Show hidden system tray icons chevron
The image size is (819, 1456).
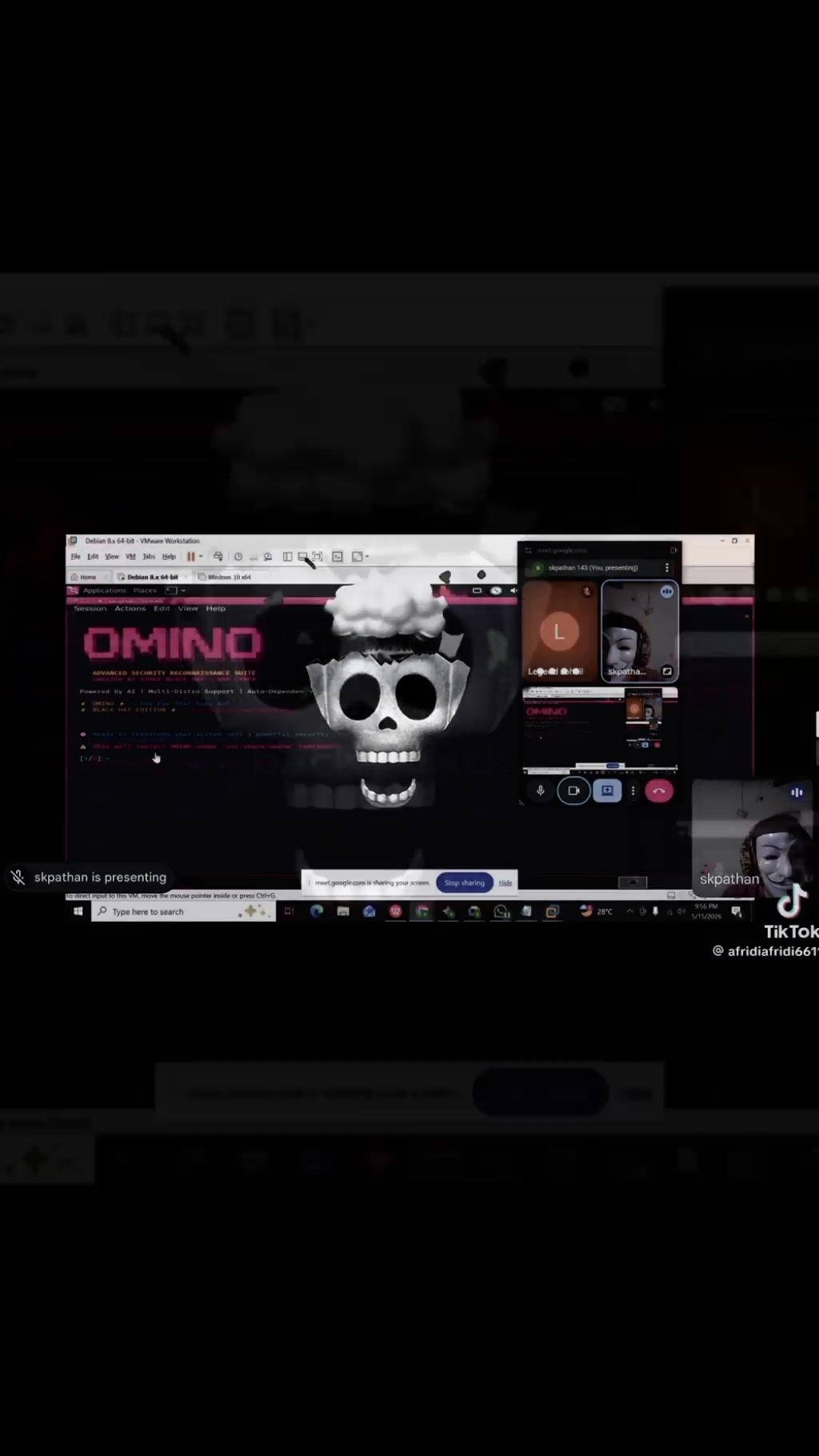629,911
